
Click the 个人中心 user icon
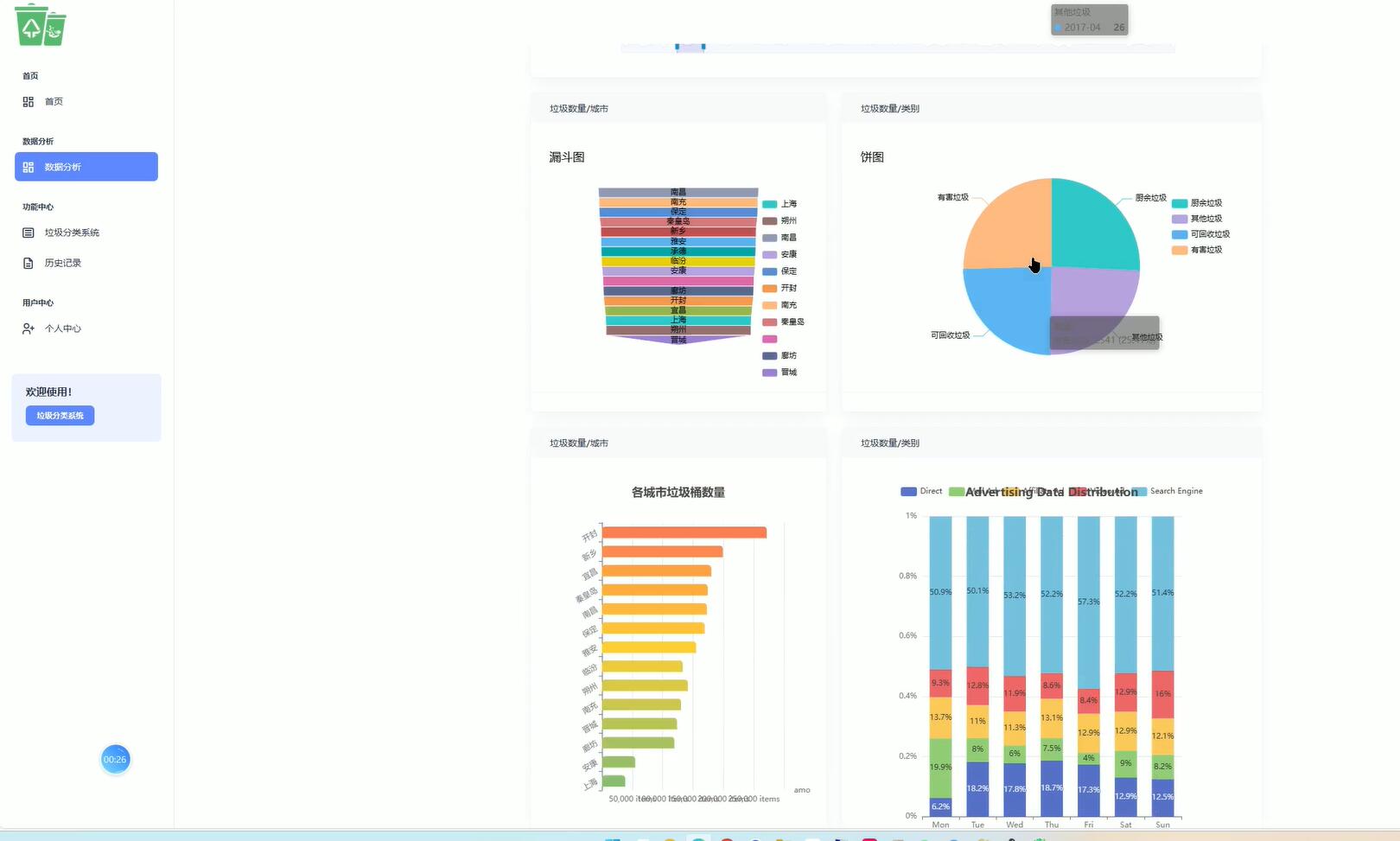coord(29,328)
